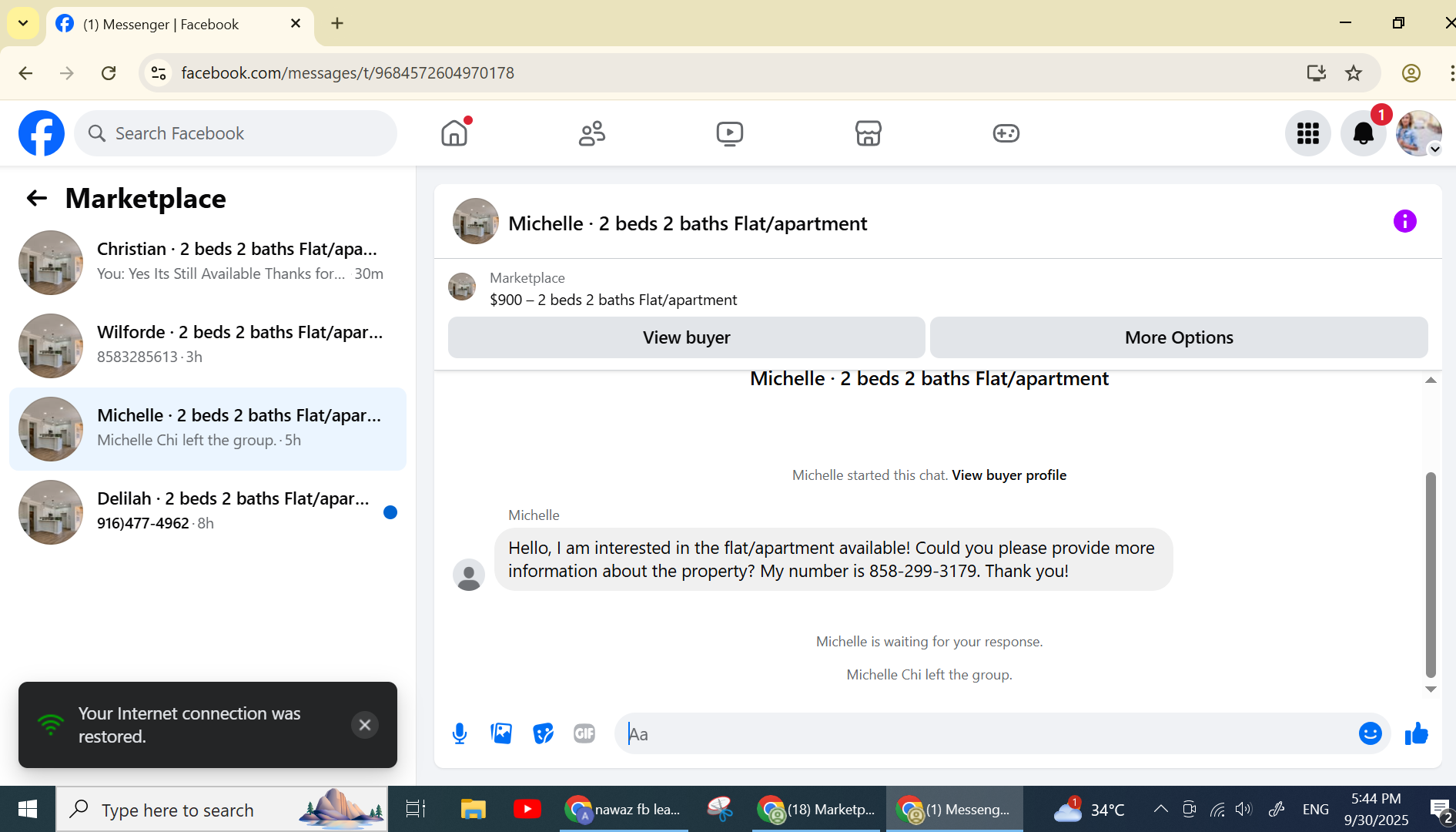Select Michelle's conversation in the list
The image size is (1456, 832).
point(208,429)
